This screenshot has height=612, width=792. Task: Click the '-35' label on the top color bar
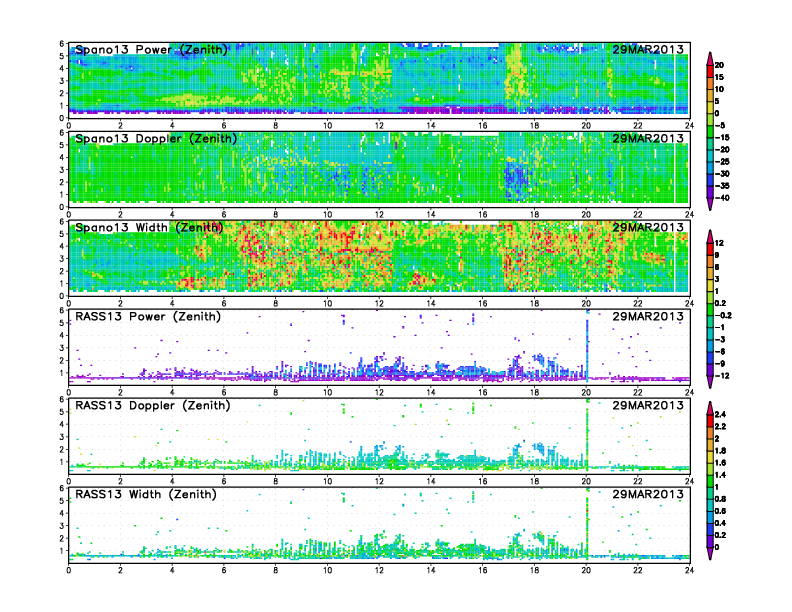pos(722,186)
